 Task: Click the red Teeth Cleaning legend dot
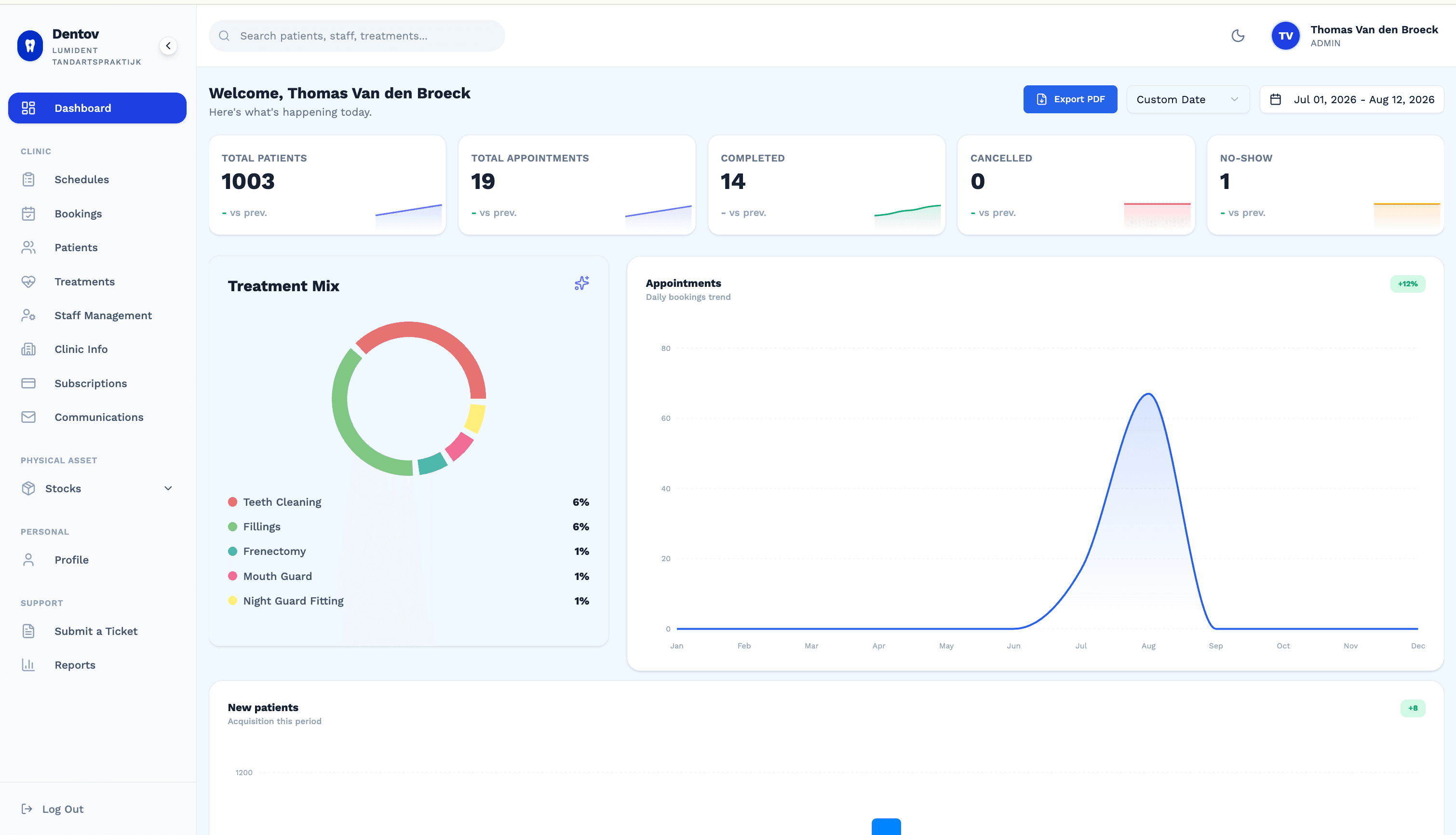coord(232,502)
